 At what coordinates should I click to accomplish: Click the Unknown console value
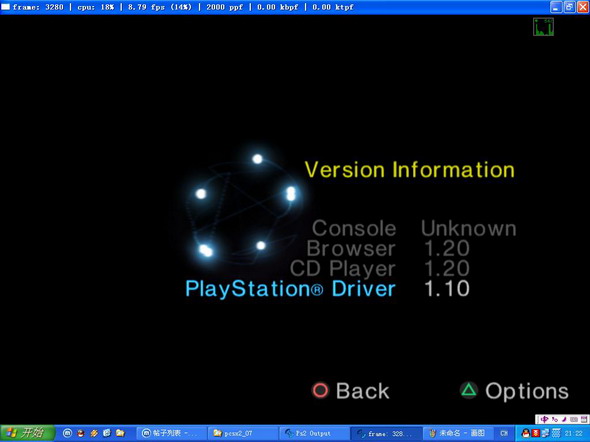click(468, 228)
